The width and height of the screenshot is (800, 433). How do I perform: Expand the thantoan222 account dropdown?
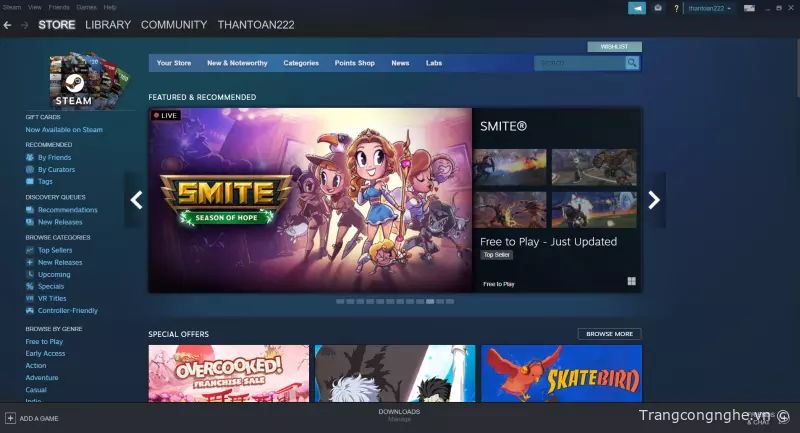tap(710, 8)
